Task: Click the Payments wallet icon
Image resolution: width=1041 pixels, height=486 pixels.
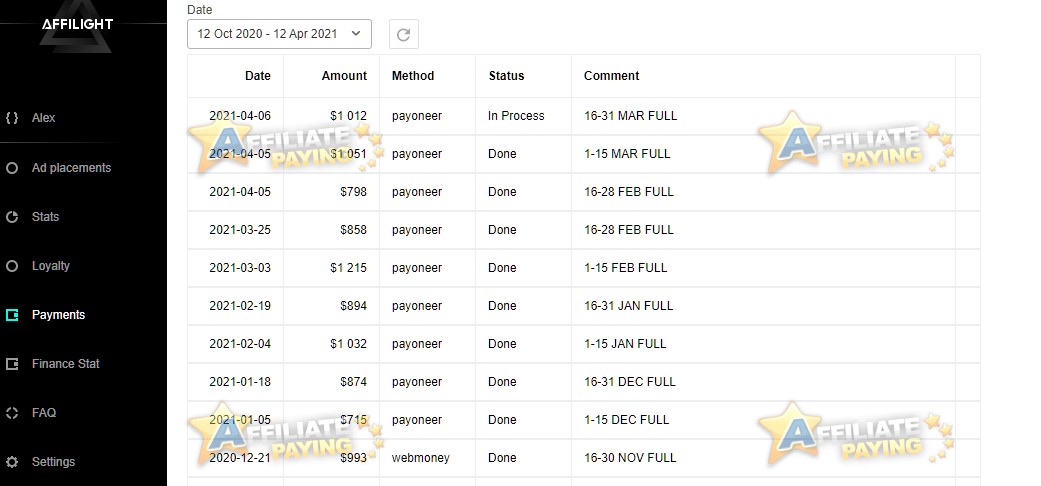Action: pyautogui.click(x=12, y=315)
